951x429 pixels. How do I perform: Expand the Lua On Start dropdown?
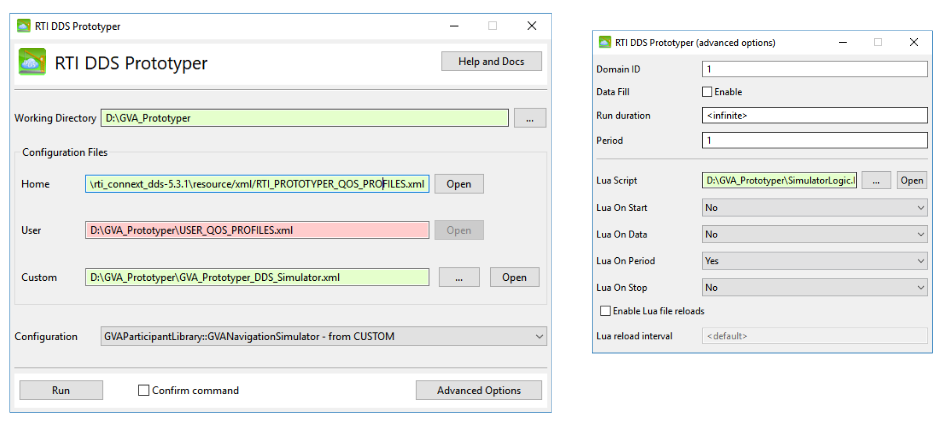point(815,208)
